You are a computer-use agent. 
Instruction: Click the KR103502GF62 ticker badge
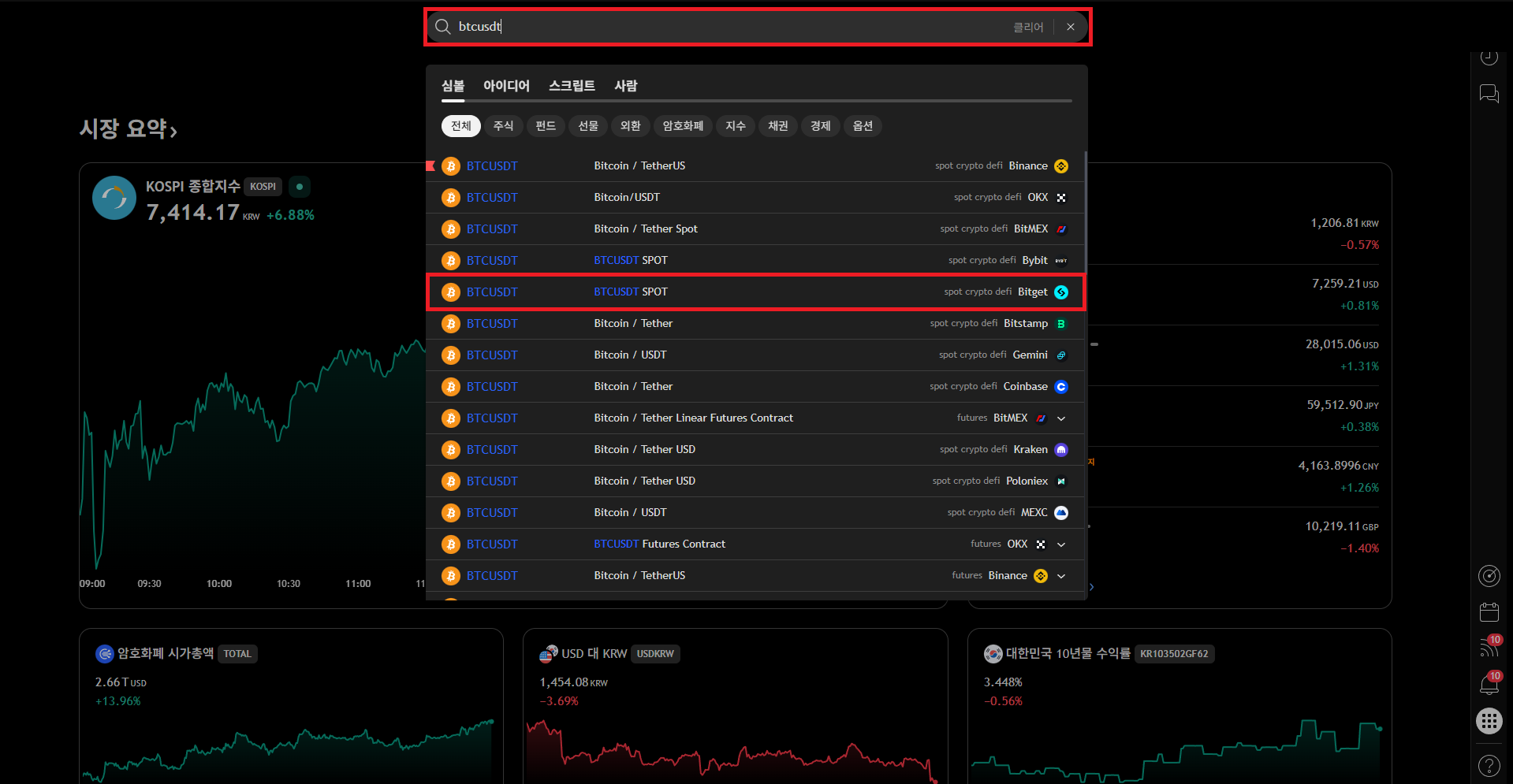coord(1174,654)
